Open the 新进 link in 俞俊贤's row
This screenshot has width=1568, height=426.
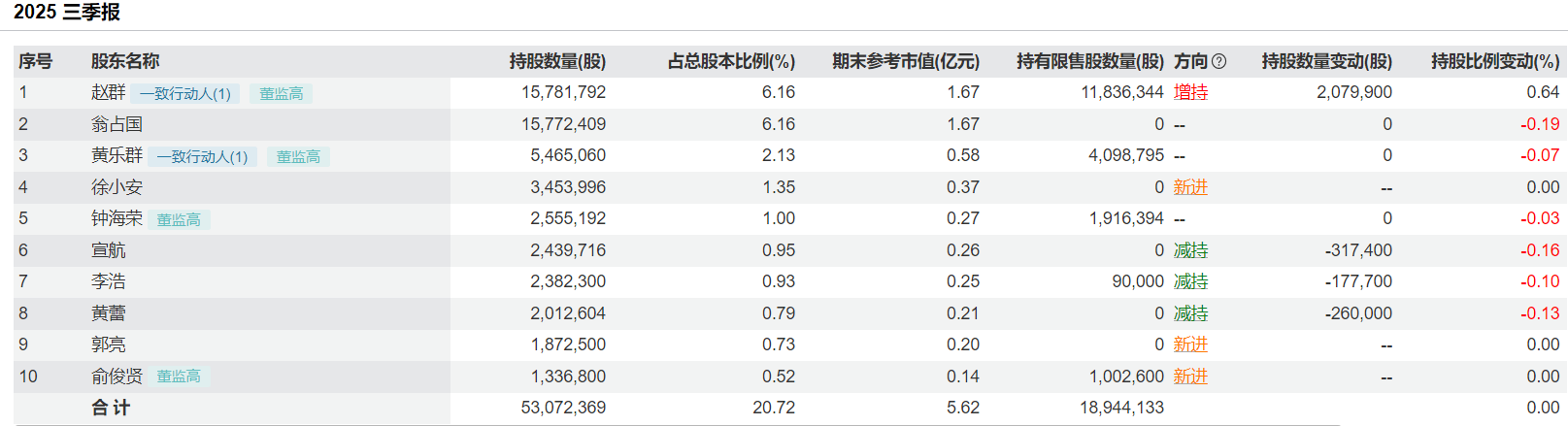(x=1190, y=377)
